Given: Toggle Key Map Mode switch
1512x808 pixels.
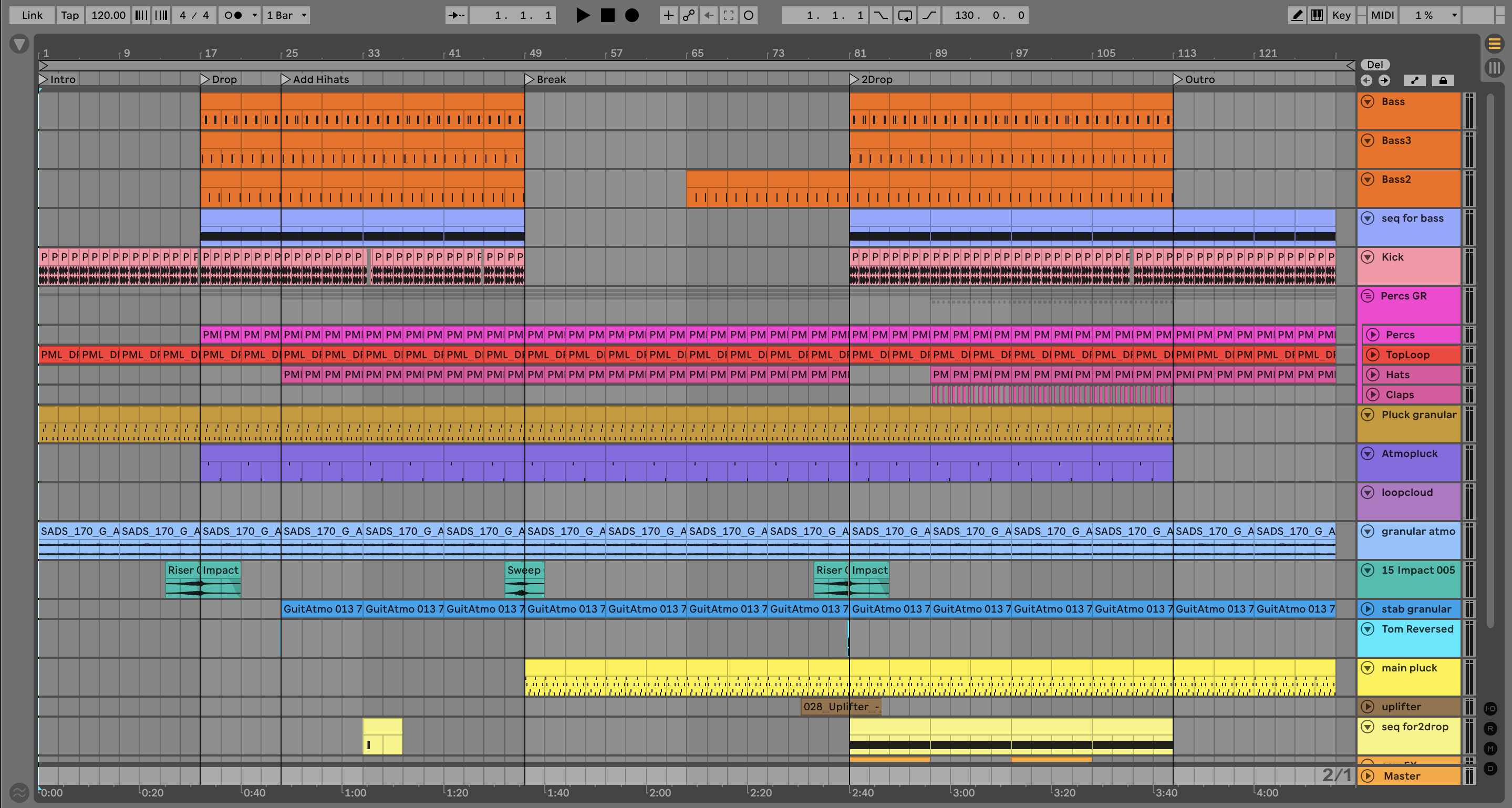Looking at the screenshot, I should (x=1341, y=15).
